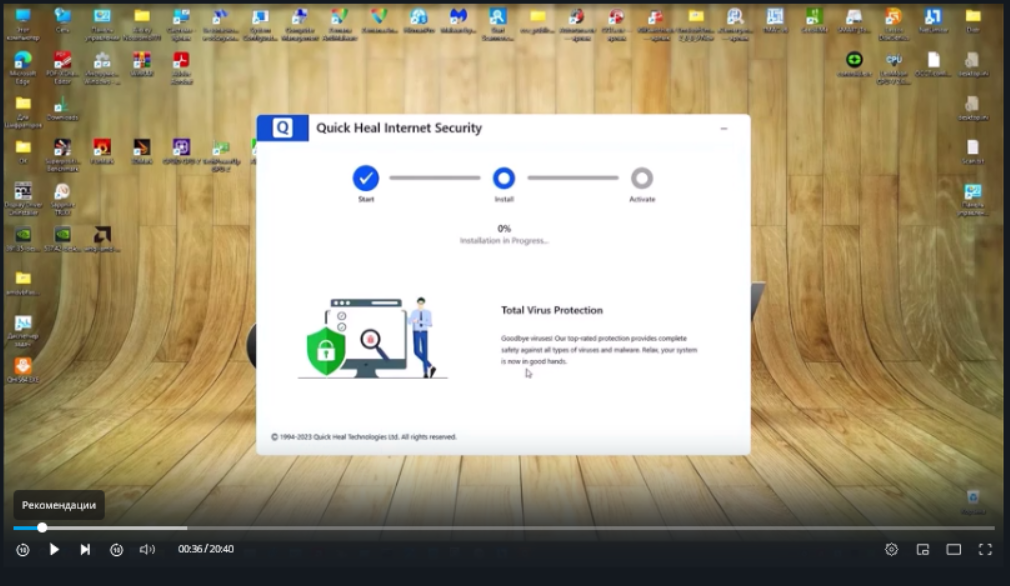Open the Adobe Reader desktop shortcut
This screenshot has width=1010, height=586.
pos(181,68)
